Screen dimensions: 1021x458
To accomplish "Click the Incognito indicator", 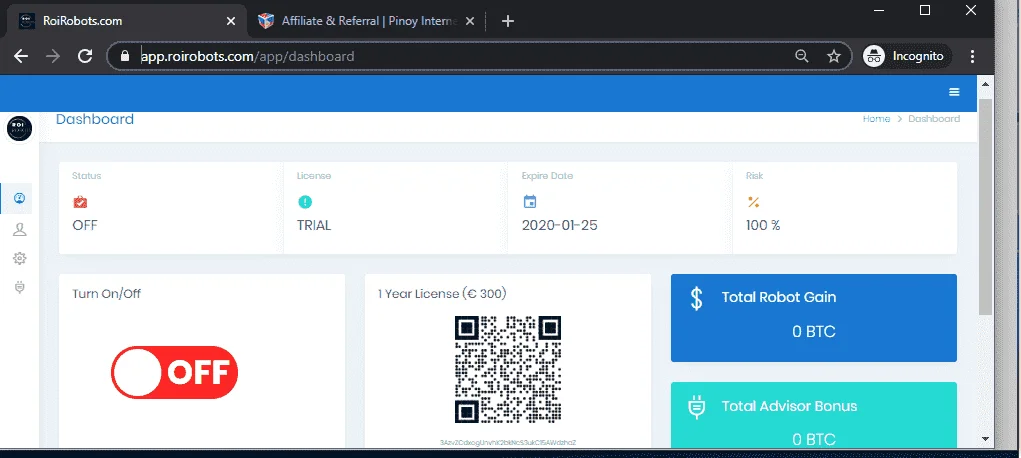I will (x=905, y=56).
